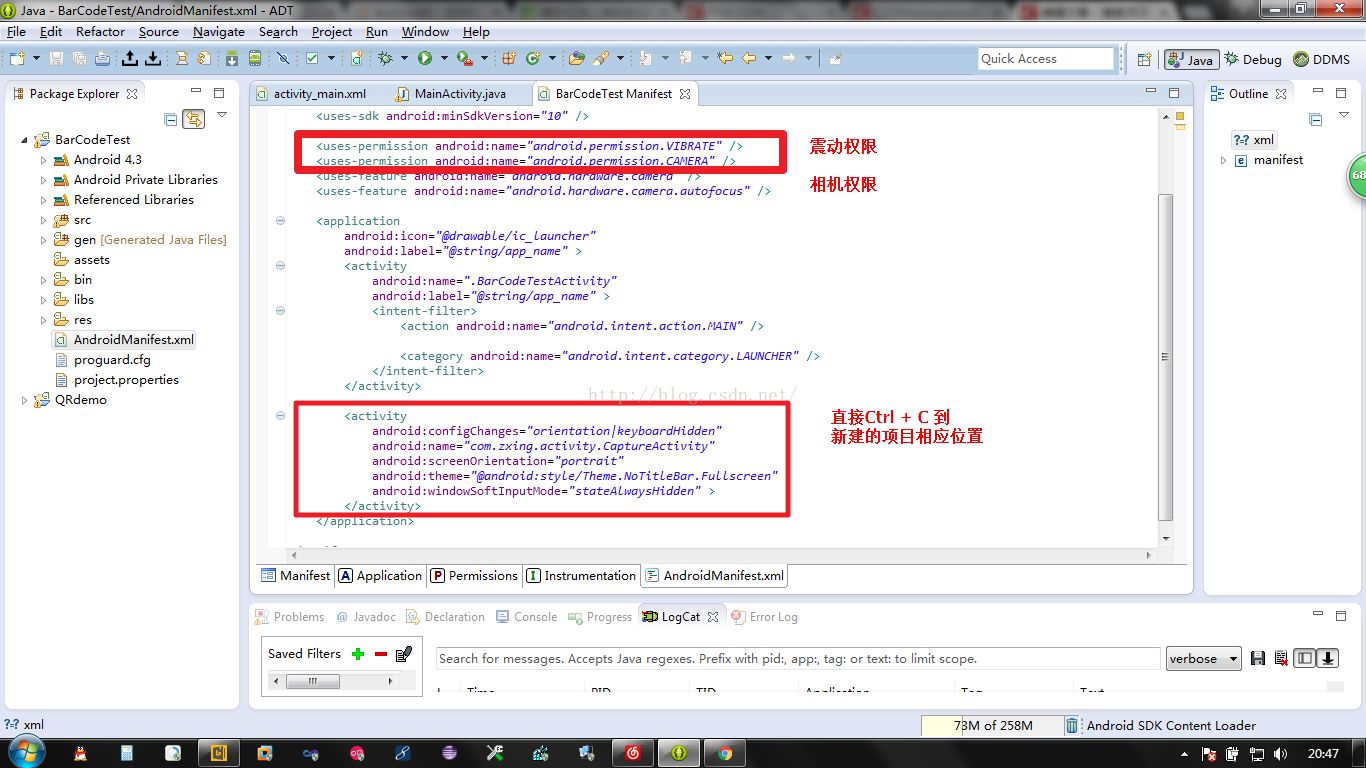This screenshot has height=768, width=1366.
Task: Expand the Android Private Libraries node
Action: point(44,180)
